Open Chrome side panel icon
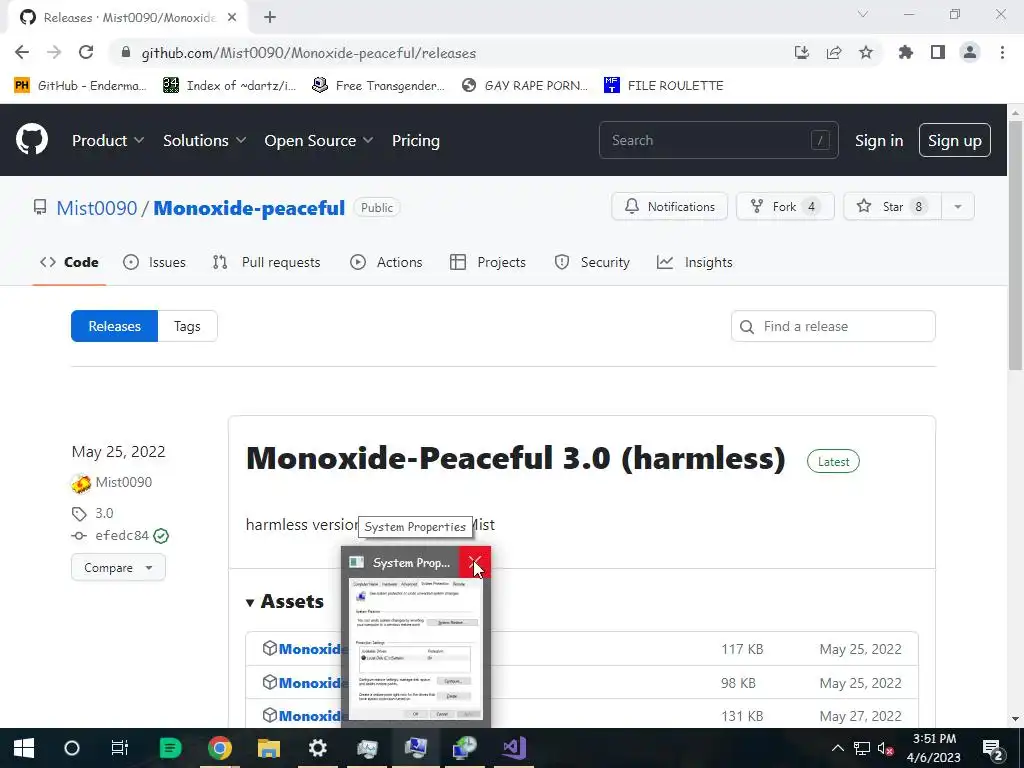Screen dimensions: 1024x768 pos(938,52)
